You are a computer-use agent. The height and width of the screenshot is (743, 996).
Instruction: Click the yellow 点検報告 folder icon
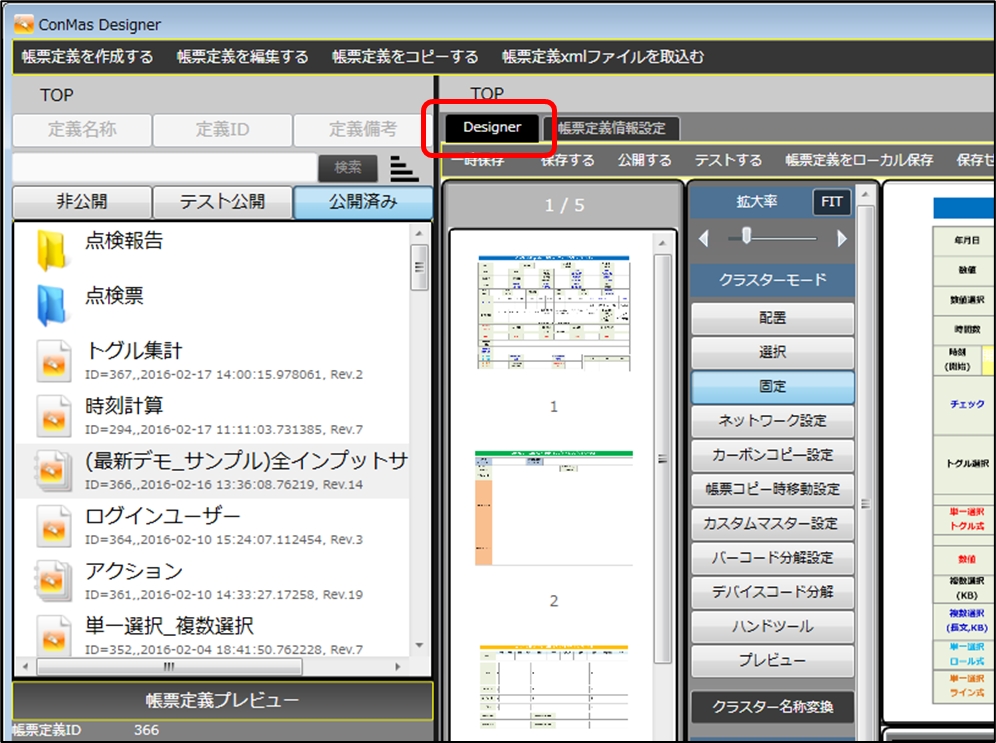[x=50, y=250]
